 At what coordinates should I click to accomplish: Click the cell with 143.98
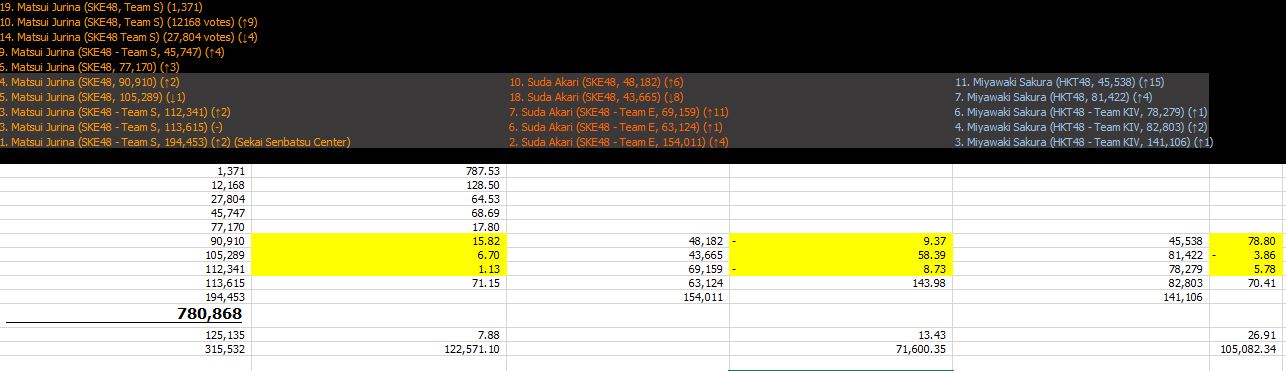[841, 283]
